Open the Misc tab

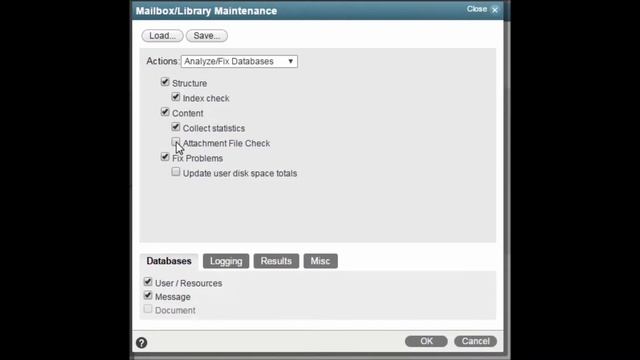(320, 261)
